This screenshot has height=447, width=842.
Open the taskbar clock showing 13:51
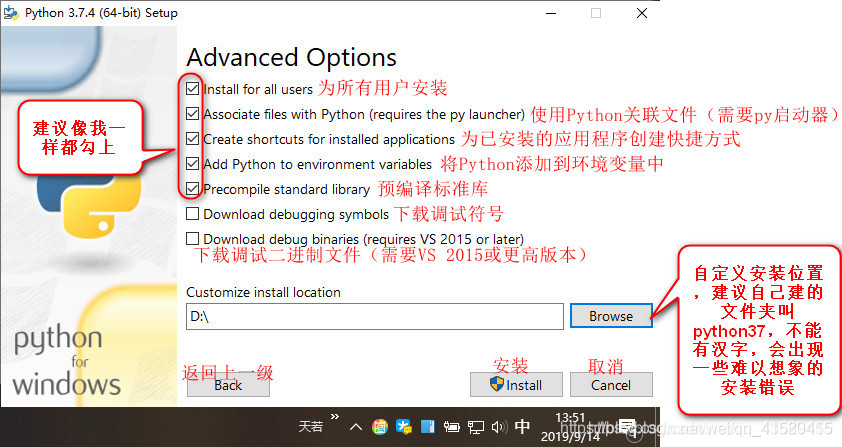[570, 427]
